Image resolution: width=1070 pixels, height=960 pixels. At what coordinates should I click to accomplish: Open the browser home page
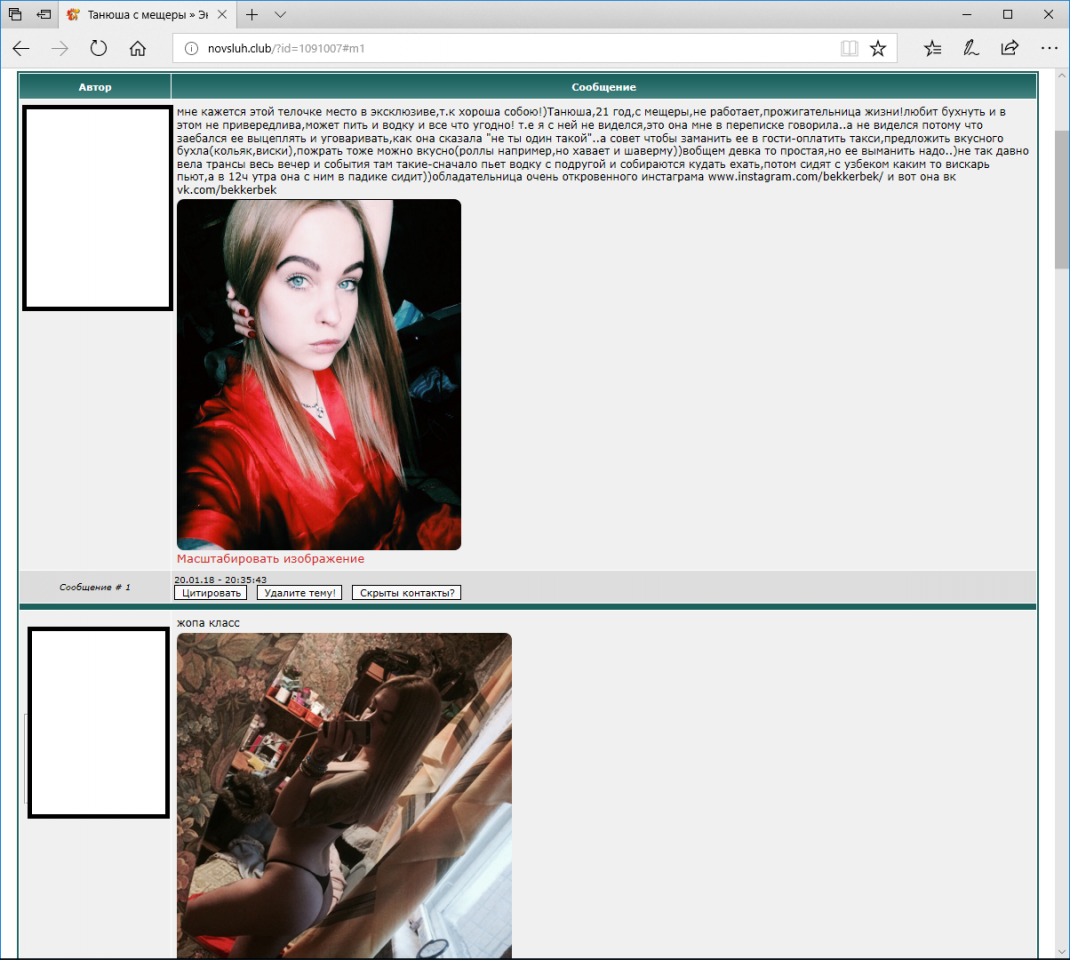point(138,48)
